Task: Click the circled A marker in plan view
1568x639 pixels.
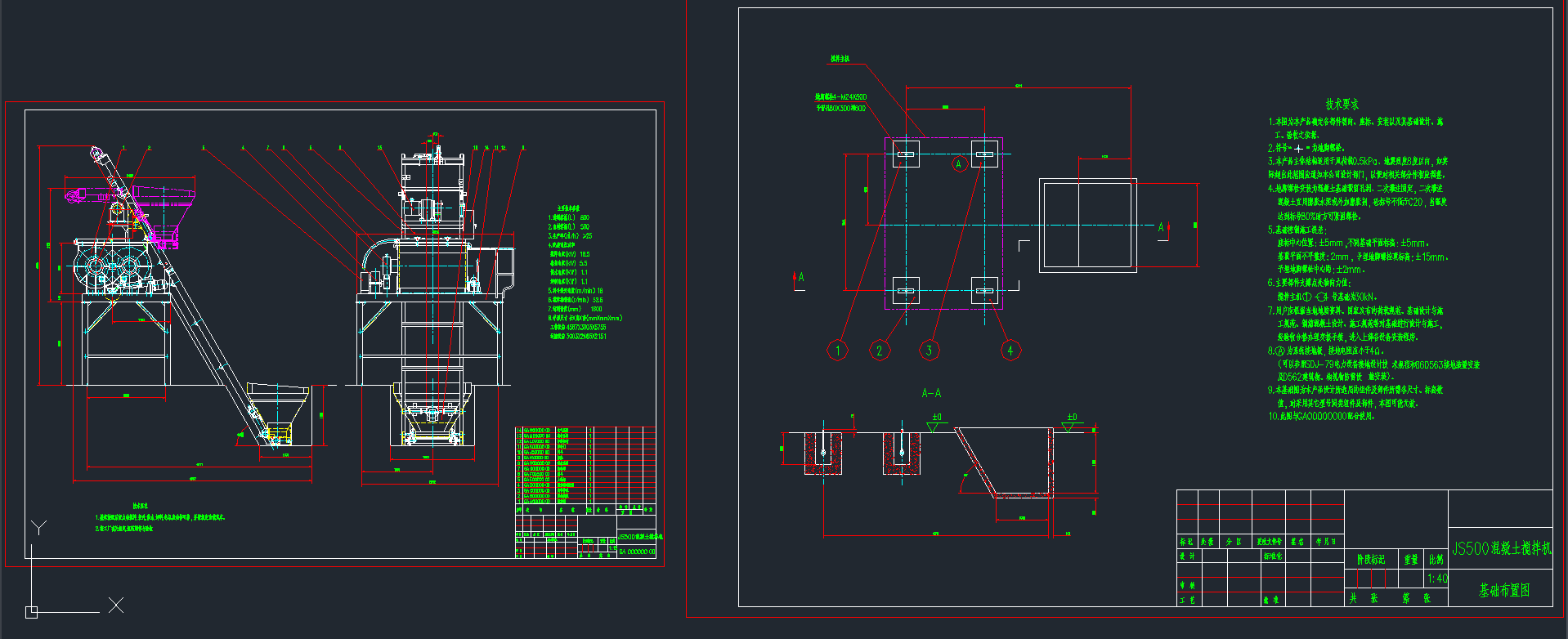Action: [x=959, y=164]
